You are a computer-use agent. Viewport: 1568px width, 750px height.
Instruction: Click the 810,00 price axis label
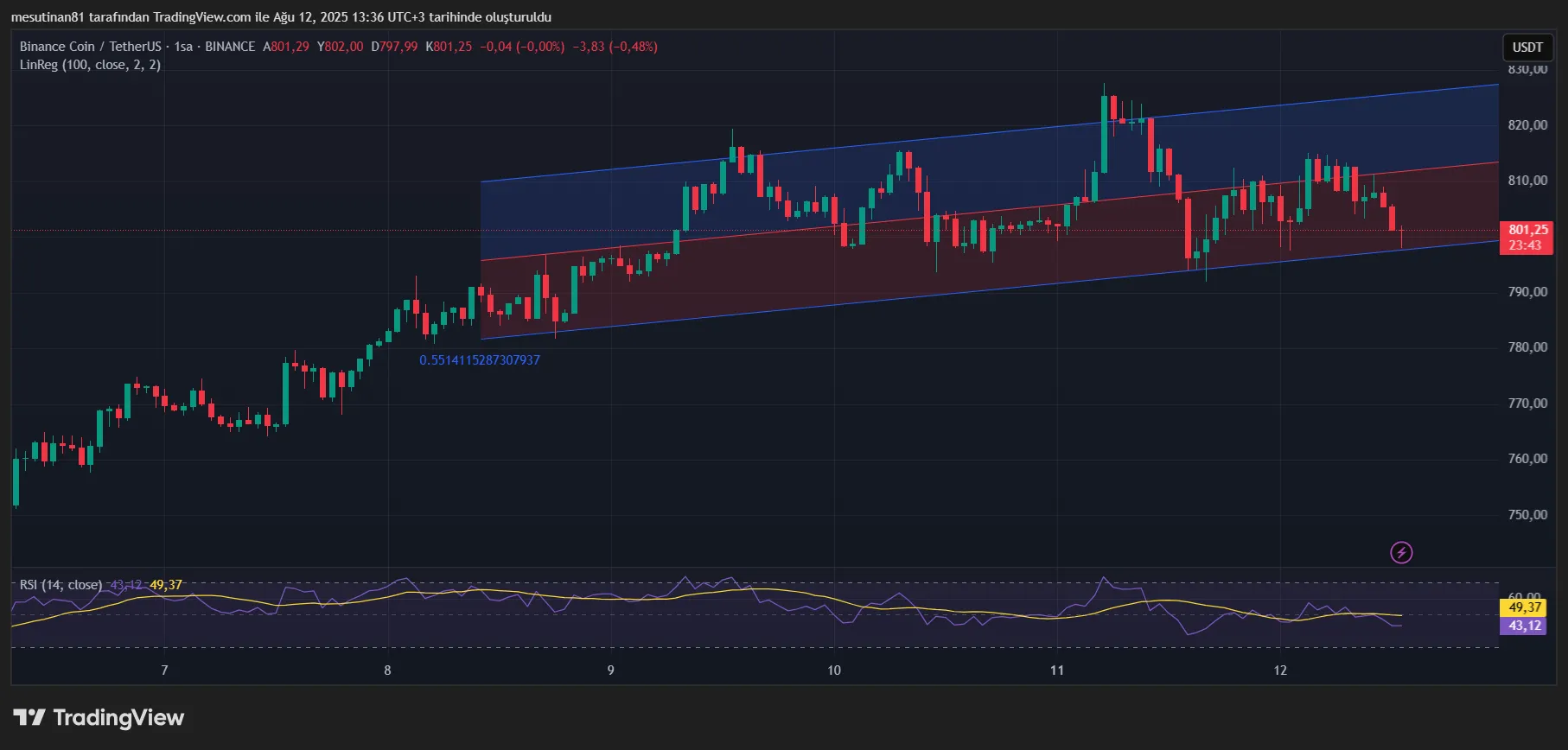pos(1527,181)
